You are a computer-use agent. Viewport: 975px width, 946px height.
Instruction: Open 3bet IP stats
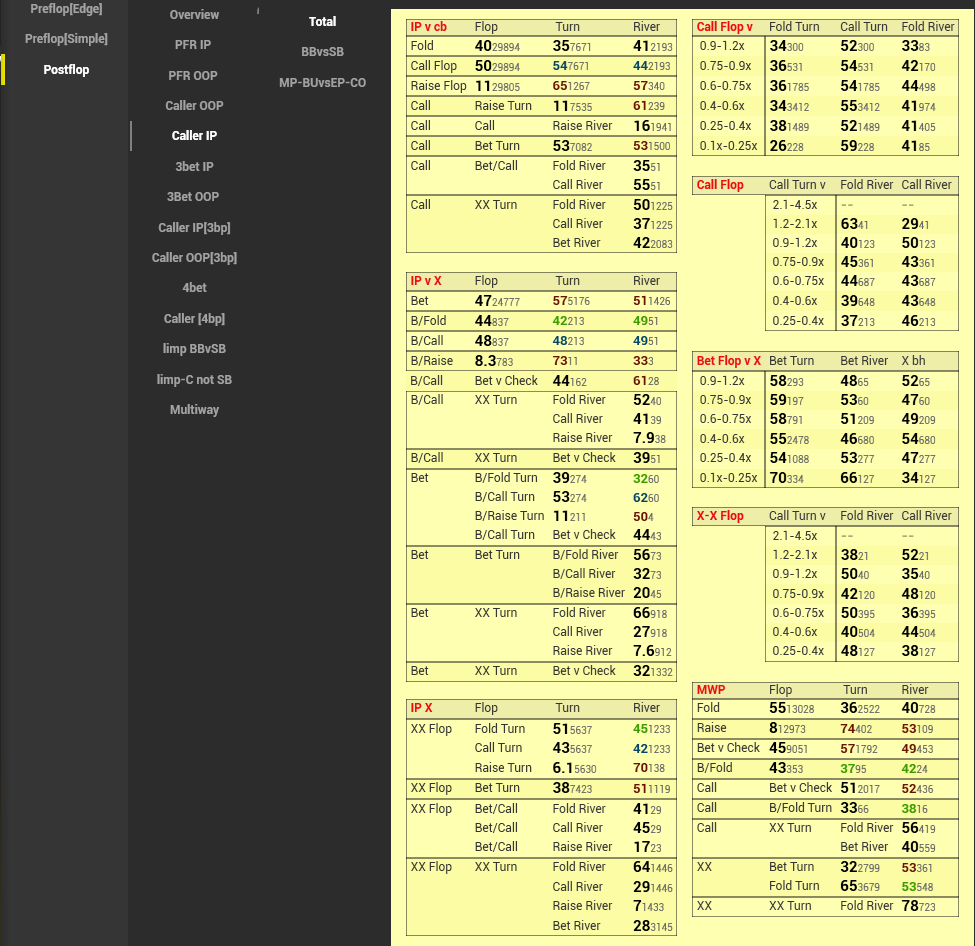[194, 167]
